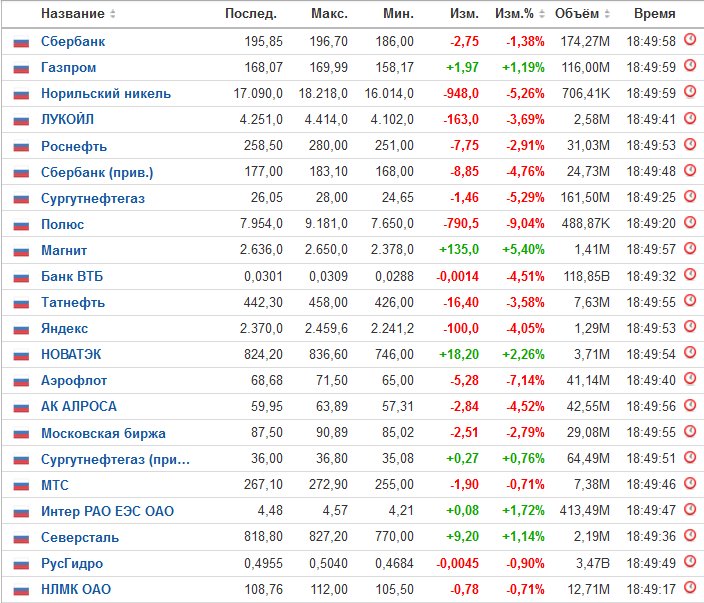Click the clock icon in the ЛУКОЙЛ row
Image resolution: width=704 pixels, height=603 pixels.
click(690, 118)
